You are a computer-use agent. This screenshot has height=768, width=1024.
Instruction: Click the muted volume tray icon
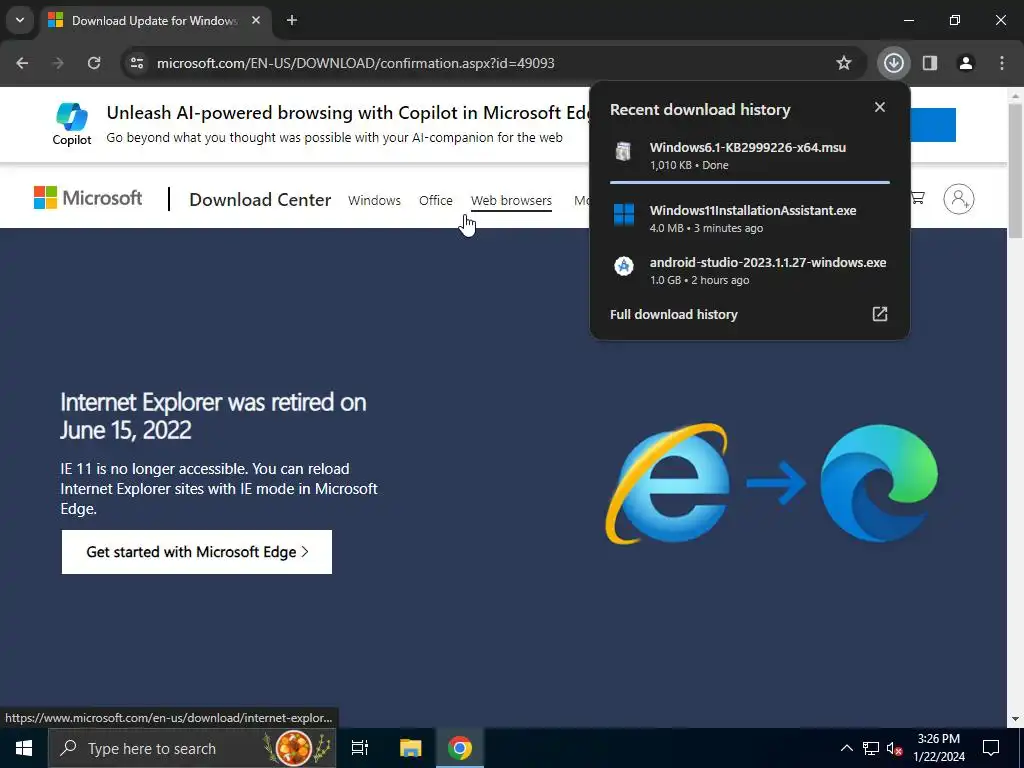(x=894, y=748)
